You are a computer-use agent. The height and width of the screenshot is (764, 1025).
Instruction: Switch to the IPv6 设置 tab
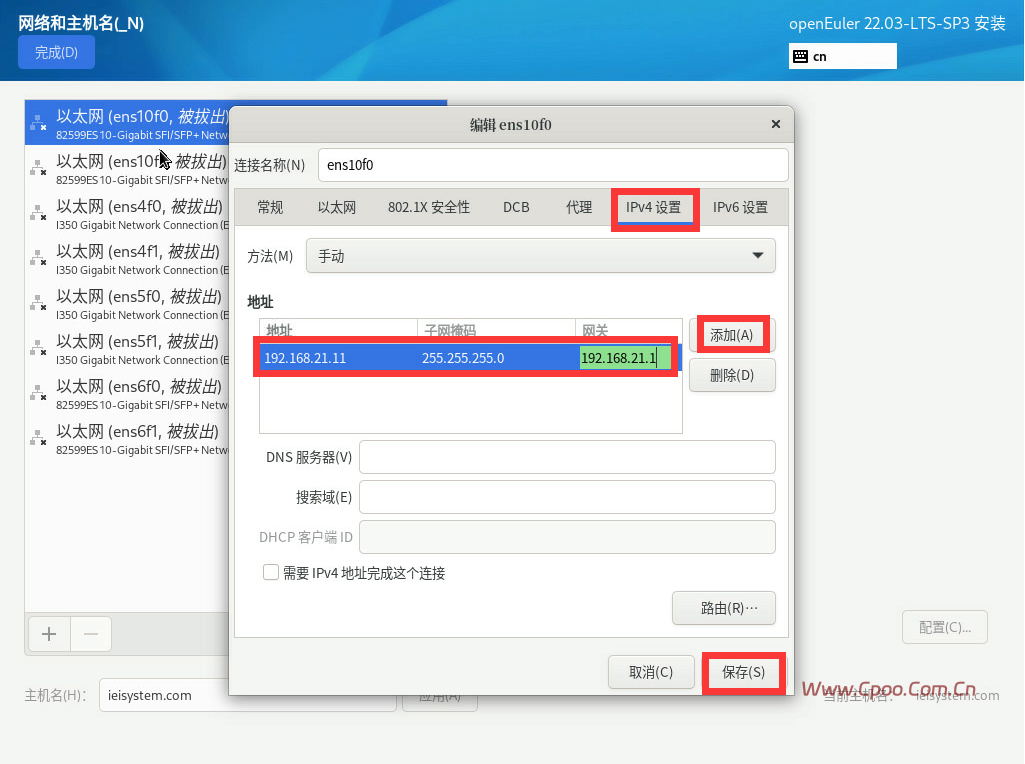(x=741, y=207)
